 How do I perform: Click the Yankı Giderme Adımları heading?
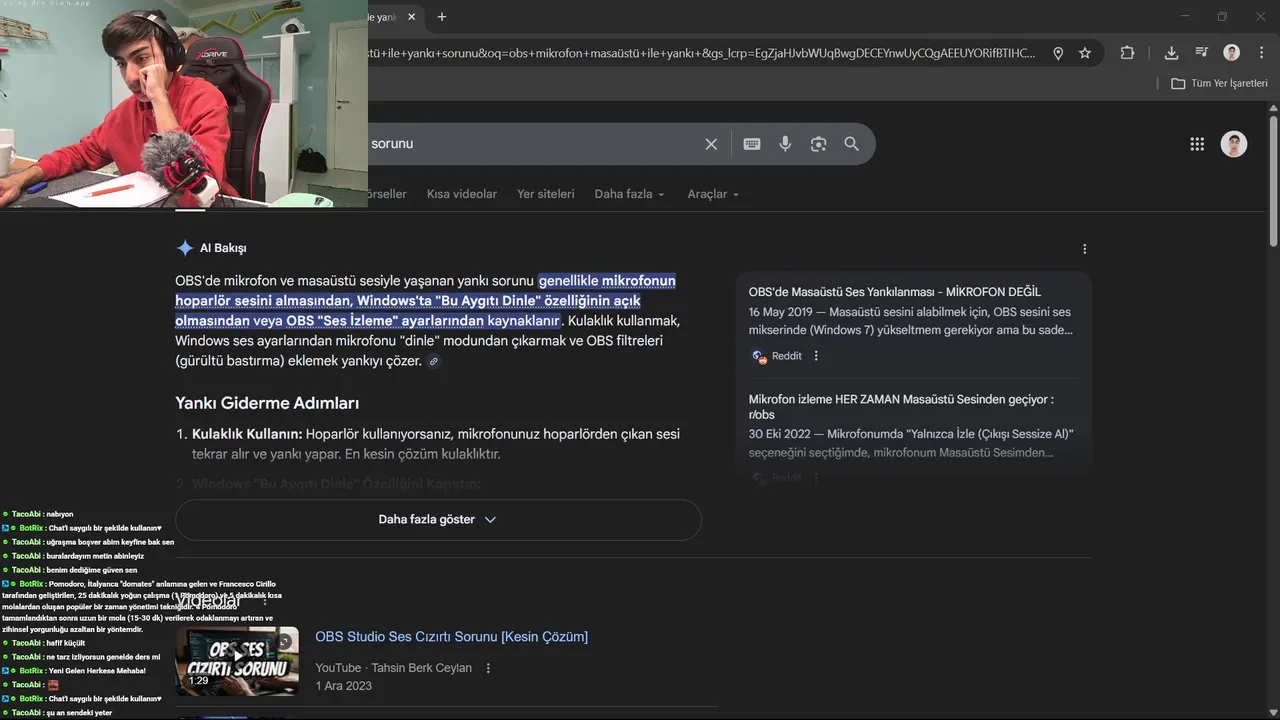tap(267, 403)
